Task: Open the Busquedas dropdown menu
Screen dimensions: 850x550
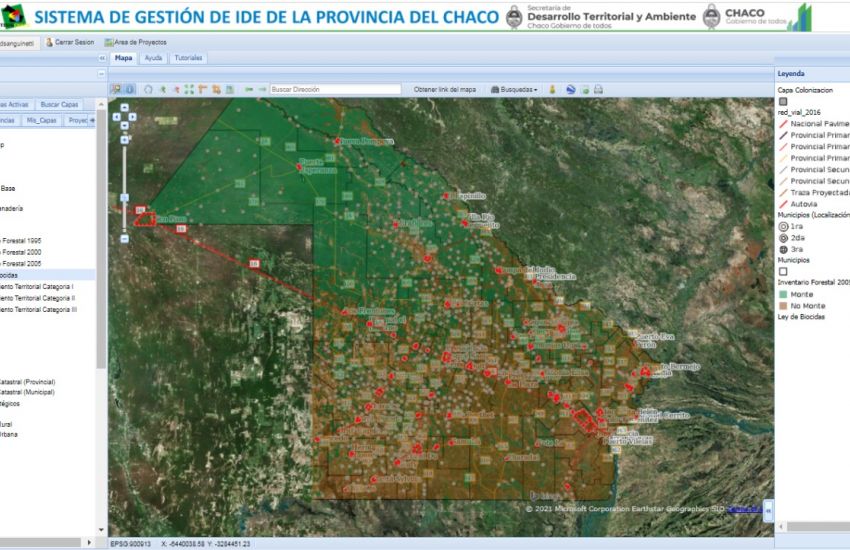Action: click(514, 89)
